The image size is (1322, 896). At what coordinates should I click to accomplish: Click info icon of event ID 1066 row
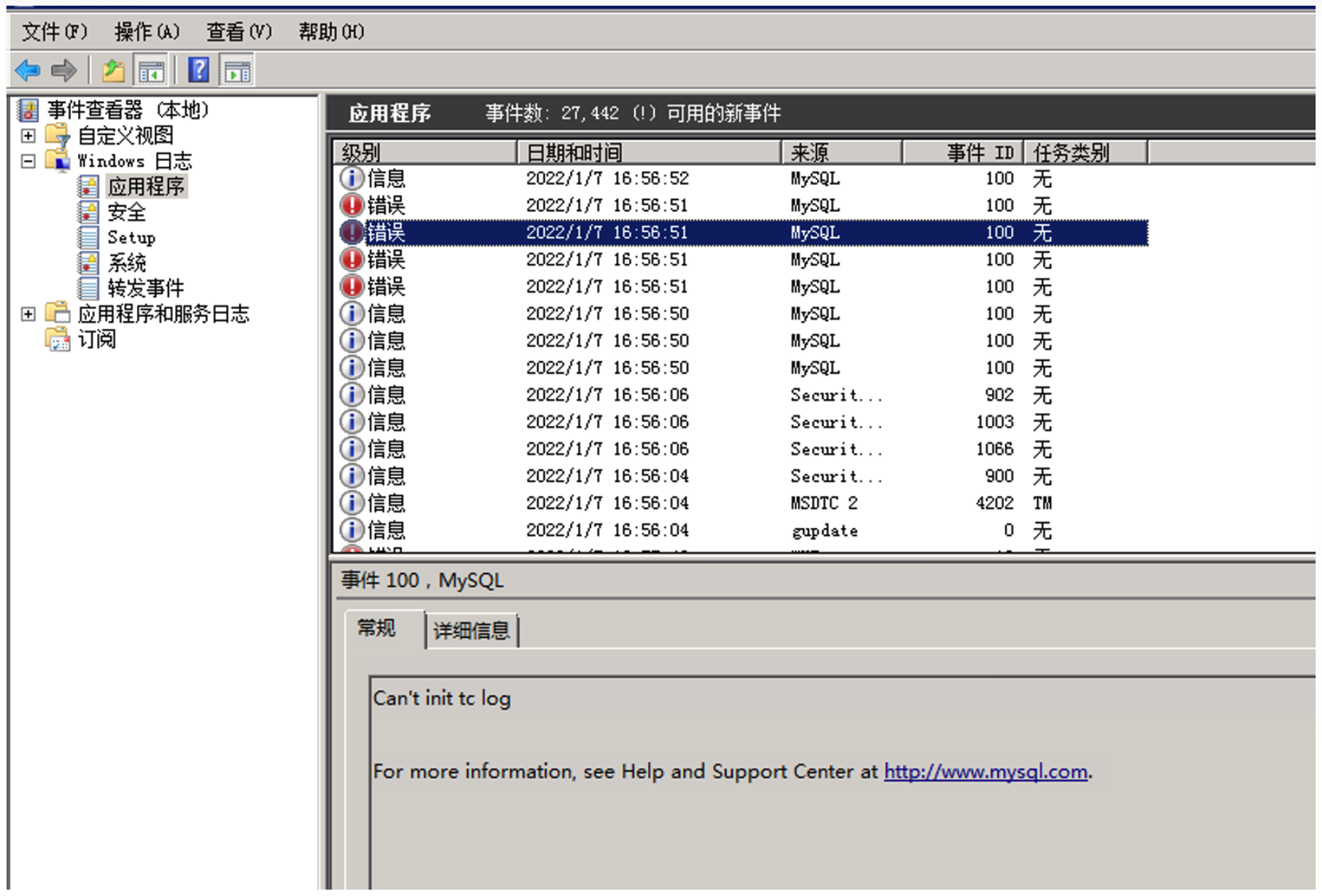352,449
